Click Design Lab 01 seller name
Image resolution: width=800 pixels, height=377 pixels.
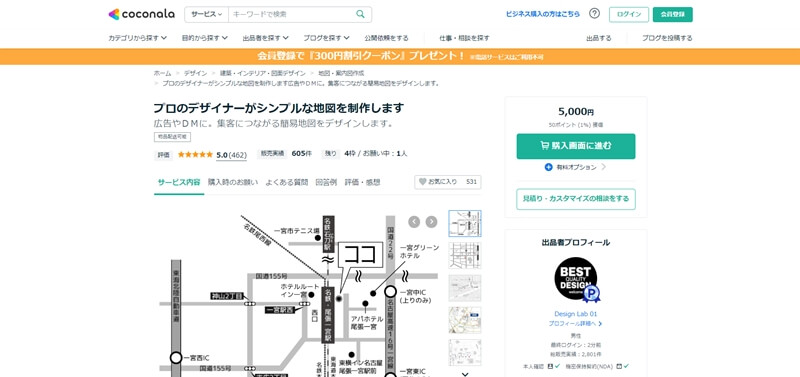[x=576, y=314]
